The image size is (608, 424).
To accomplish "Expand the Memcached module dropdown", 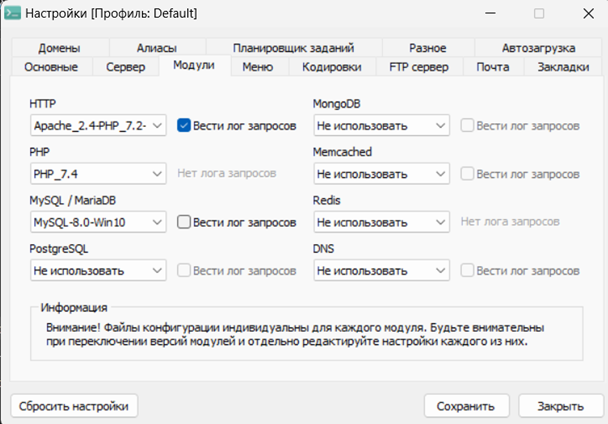I will 381,174.
